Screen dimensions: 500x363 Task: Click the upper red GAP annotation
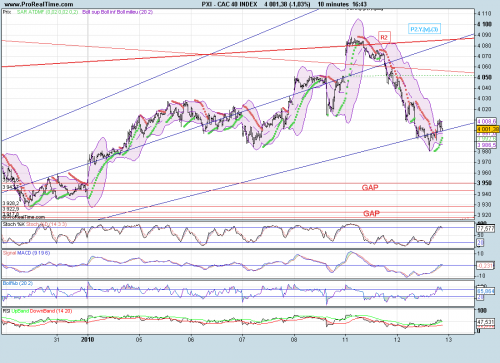click(370, 188)
